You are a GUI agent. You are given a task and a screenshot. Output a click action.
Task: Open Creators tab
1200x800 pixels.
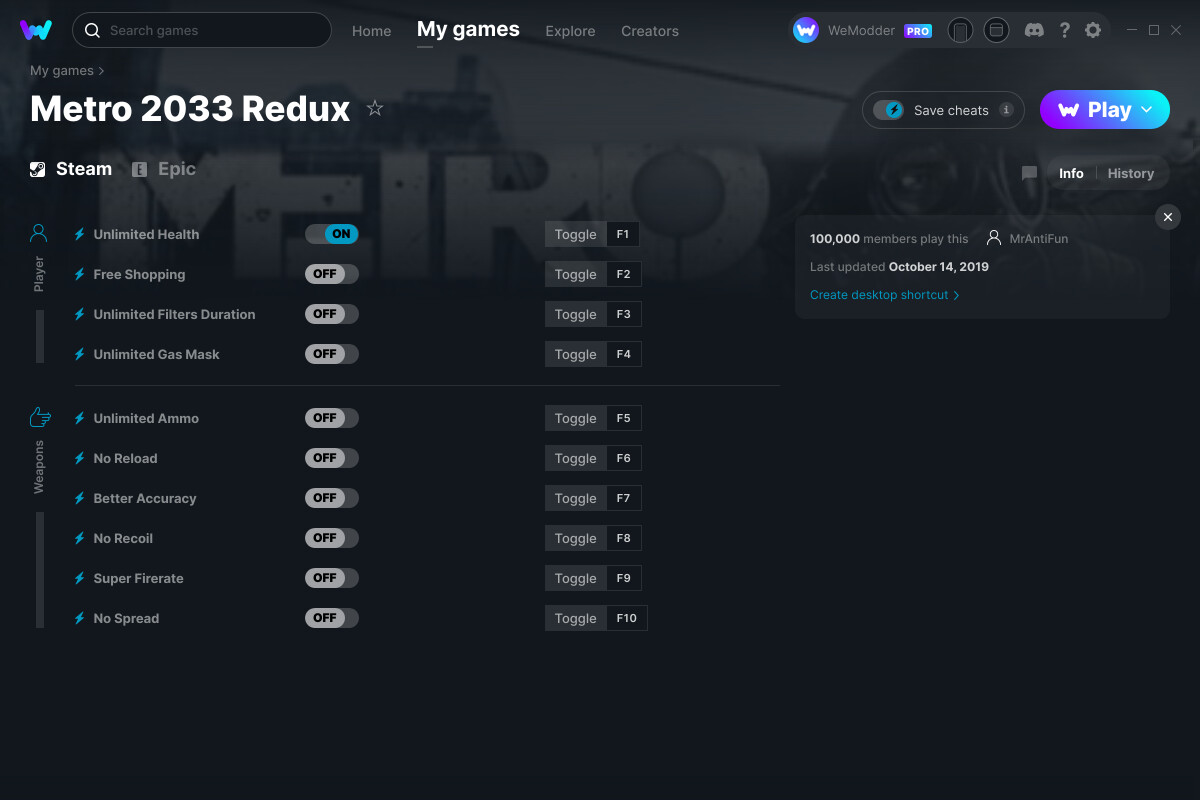pos(650,31)
